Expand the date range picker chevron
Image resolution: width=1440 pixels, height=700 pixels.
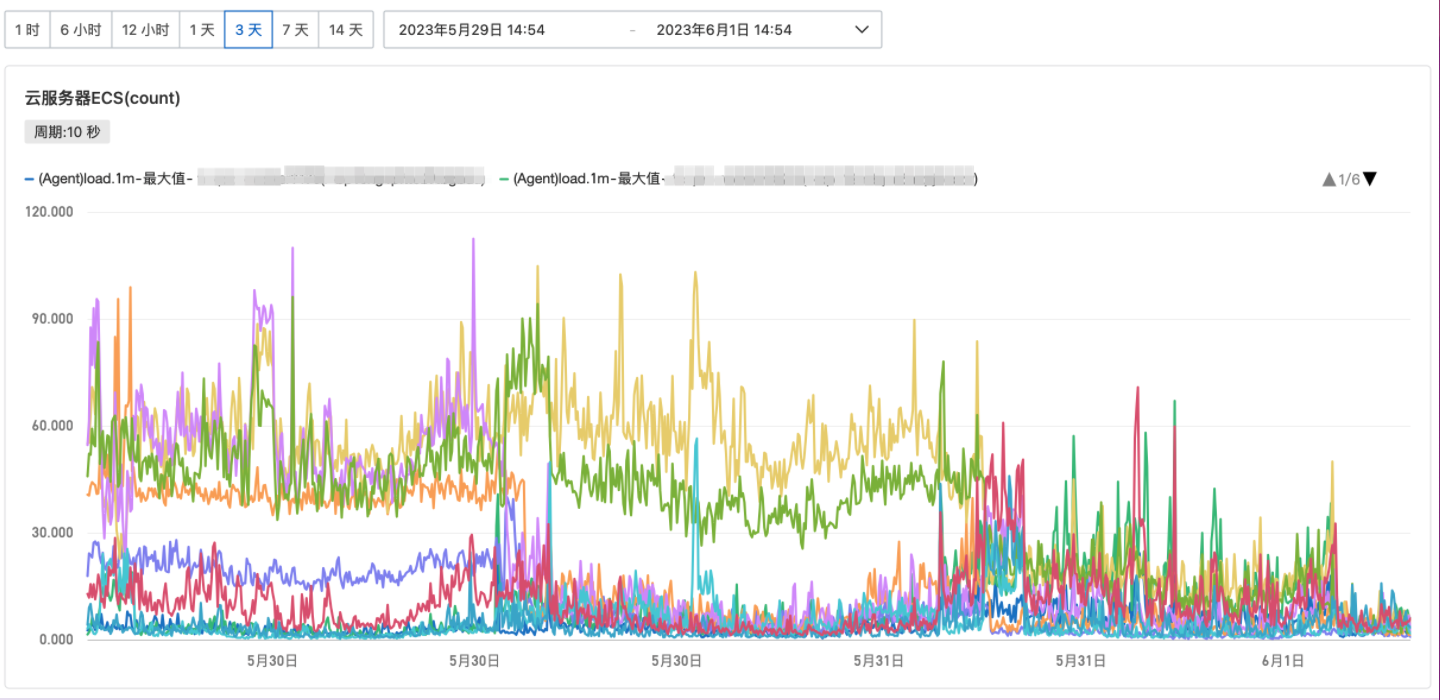pyautogui.click(x=861, y=30)
